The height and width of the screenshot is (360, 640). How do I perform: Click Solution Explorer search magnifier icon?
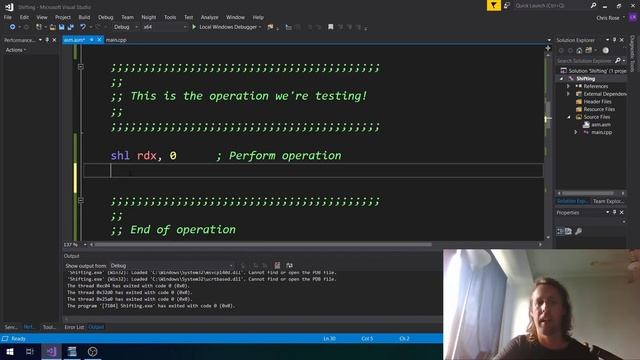tap(618, 60)
